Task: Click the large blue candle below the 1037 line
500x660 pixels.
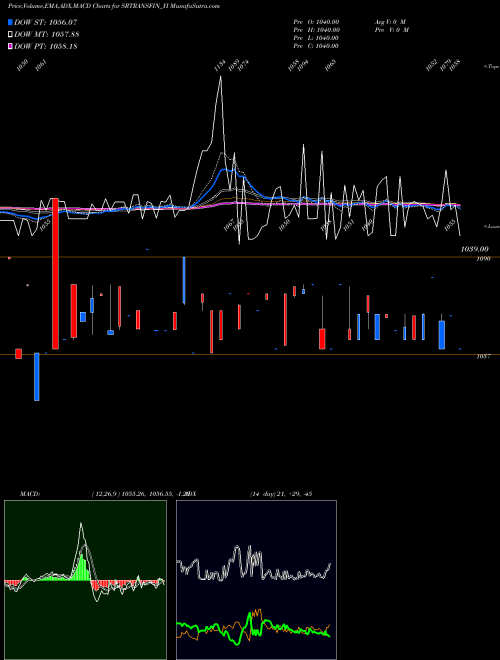Action: (37, 377)
